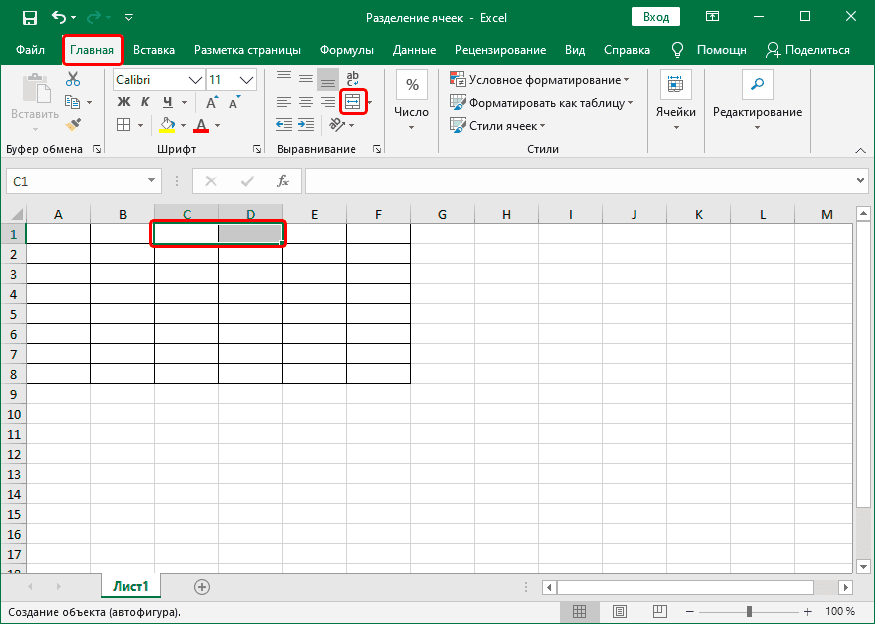Switch to the Вставка ribbon tab
The height and width of the screenshot is (624, 875).
pos(153,50)
